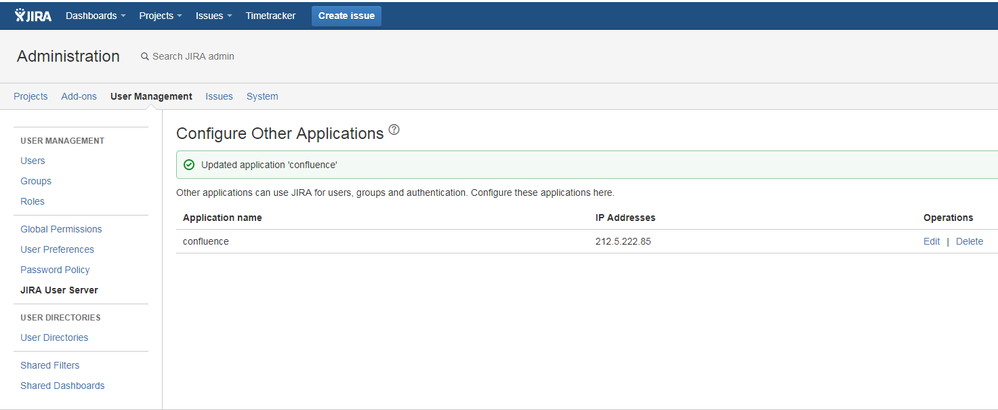This screenshot has width=998, height=410.
Task: Switch to the Add-ons admin tab
Action: 79,97
